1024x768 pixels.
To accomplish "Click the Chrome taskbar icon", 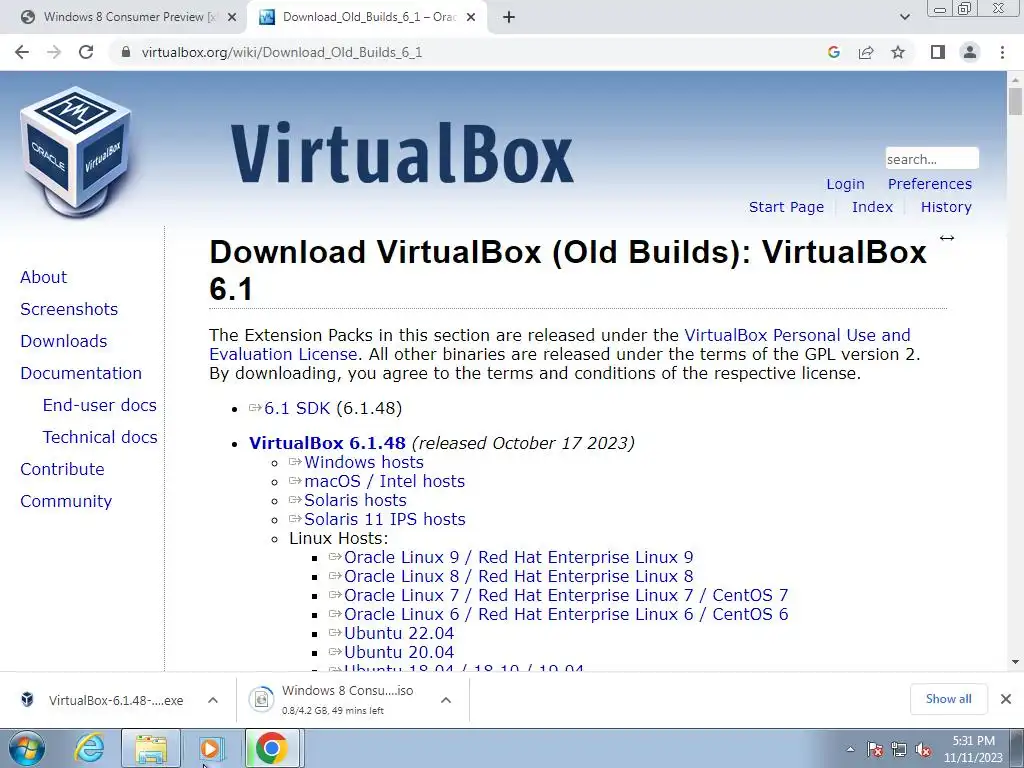I will [x=272, y=748].
